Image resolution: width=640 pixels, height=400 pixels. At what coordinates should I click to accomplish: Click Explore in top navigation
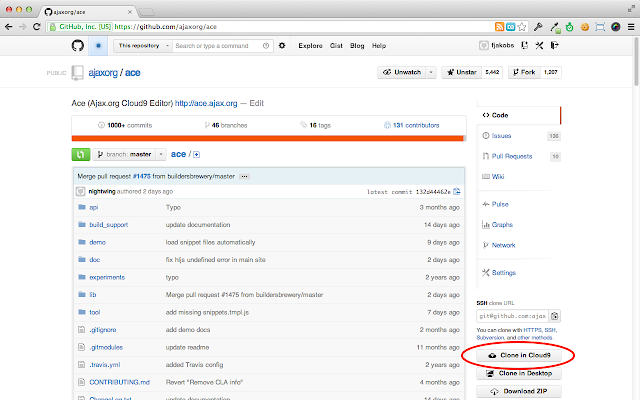310,46
